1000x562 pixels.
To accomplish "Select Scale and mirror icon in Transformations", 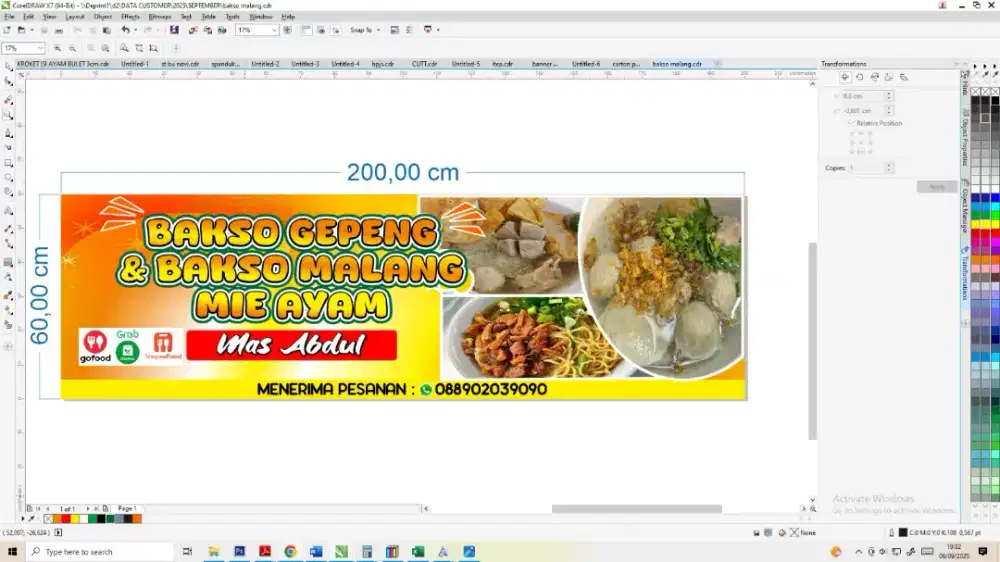I will coord(874,77).
